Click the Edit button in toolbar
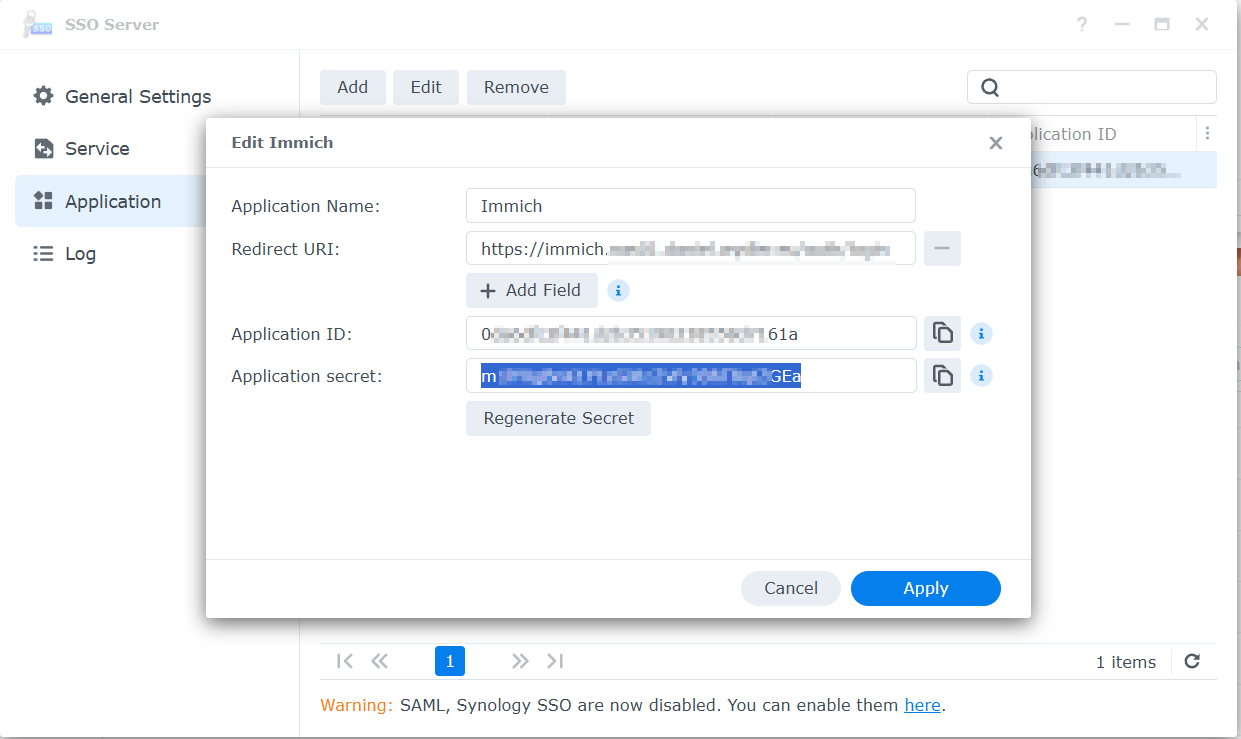Viewport: 1241px width, 739px height. pos(426,87)
